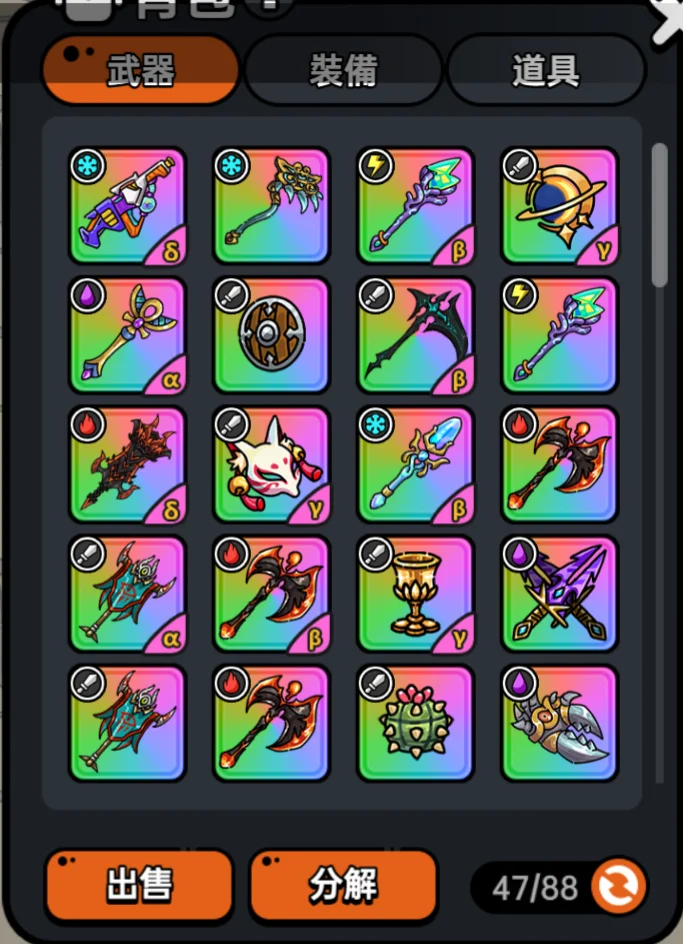Image resolution: width=683 pixels, height=944 pixels.
Task: Select the purple ice blaster gun weapon
Action: coord(127,206)
